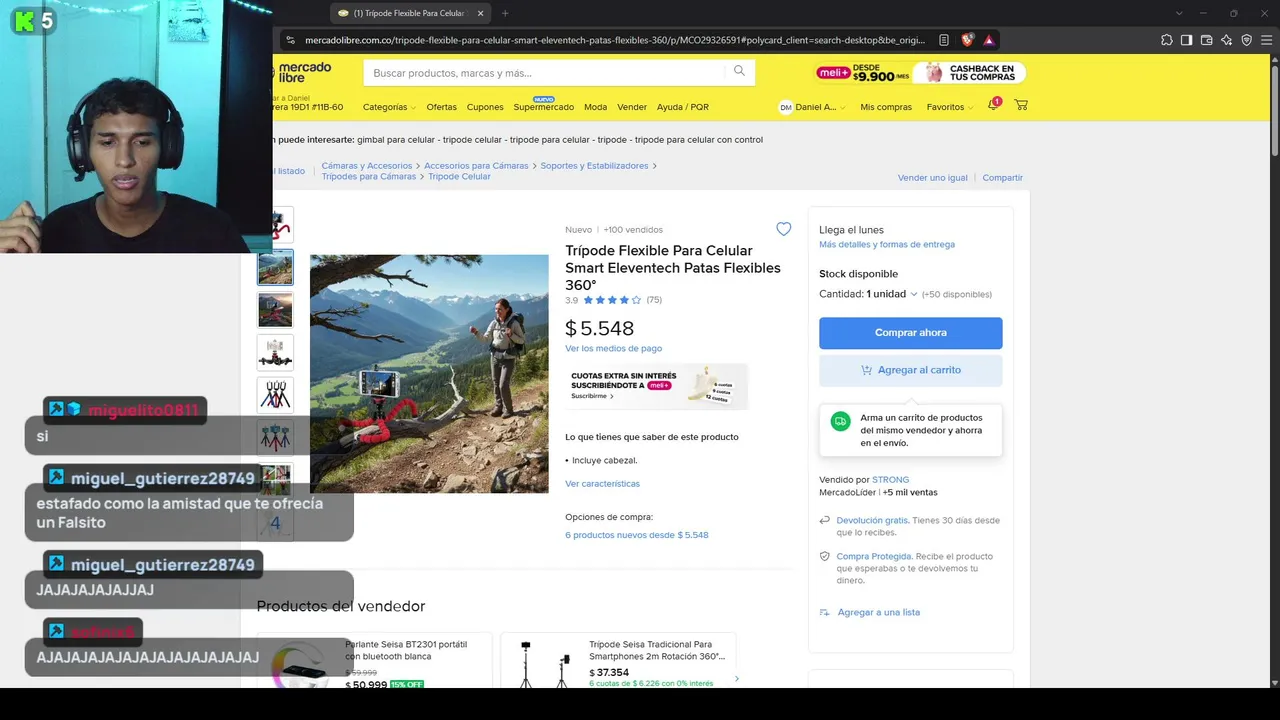Click the next arrow in seller products carousel
The width and height of the screenshot is (1280, 720).
coord(737,679)
